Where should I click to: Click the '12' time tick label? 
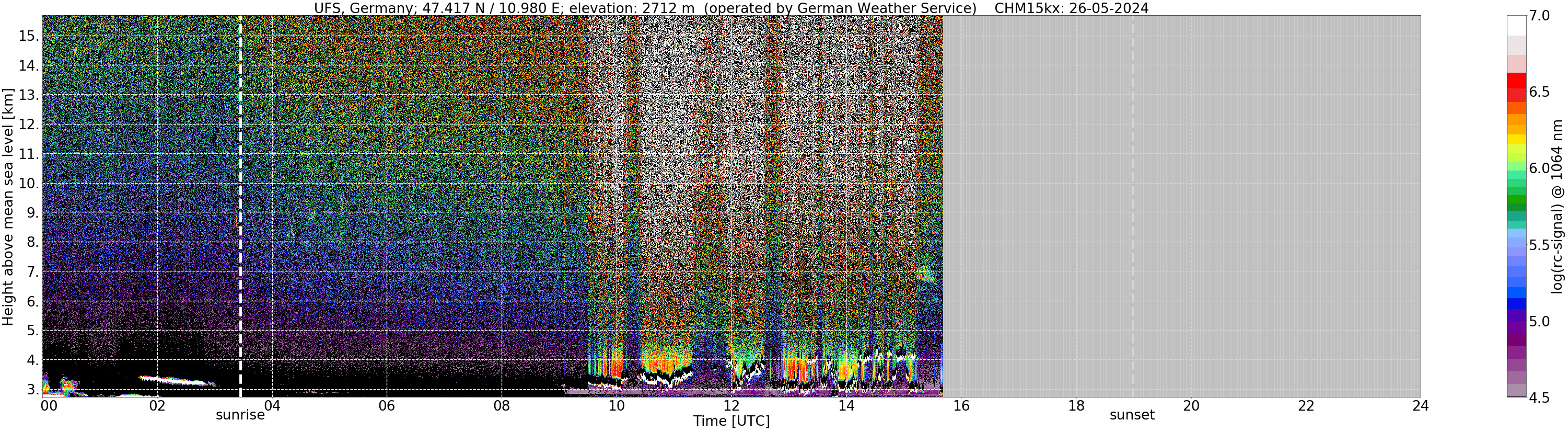pyautogui.click(x=731, y=405)
